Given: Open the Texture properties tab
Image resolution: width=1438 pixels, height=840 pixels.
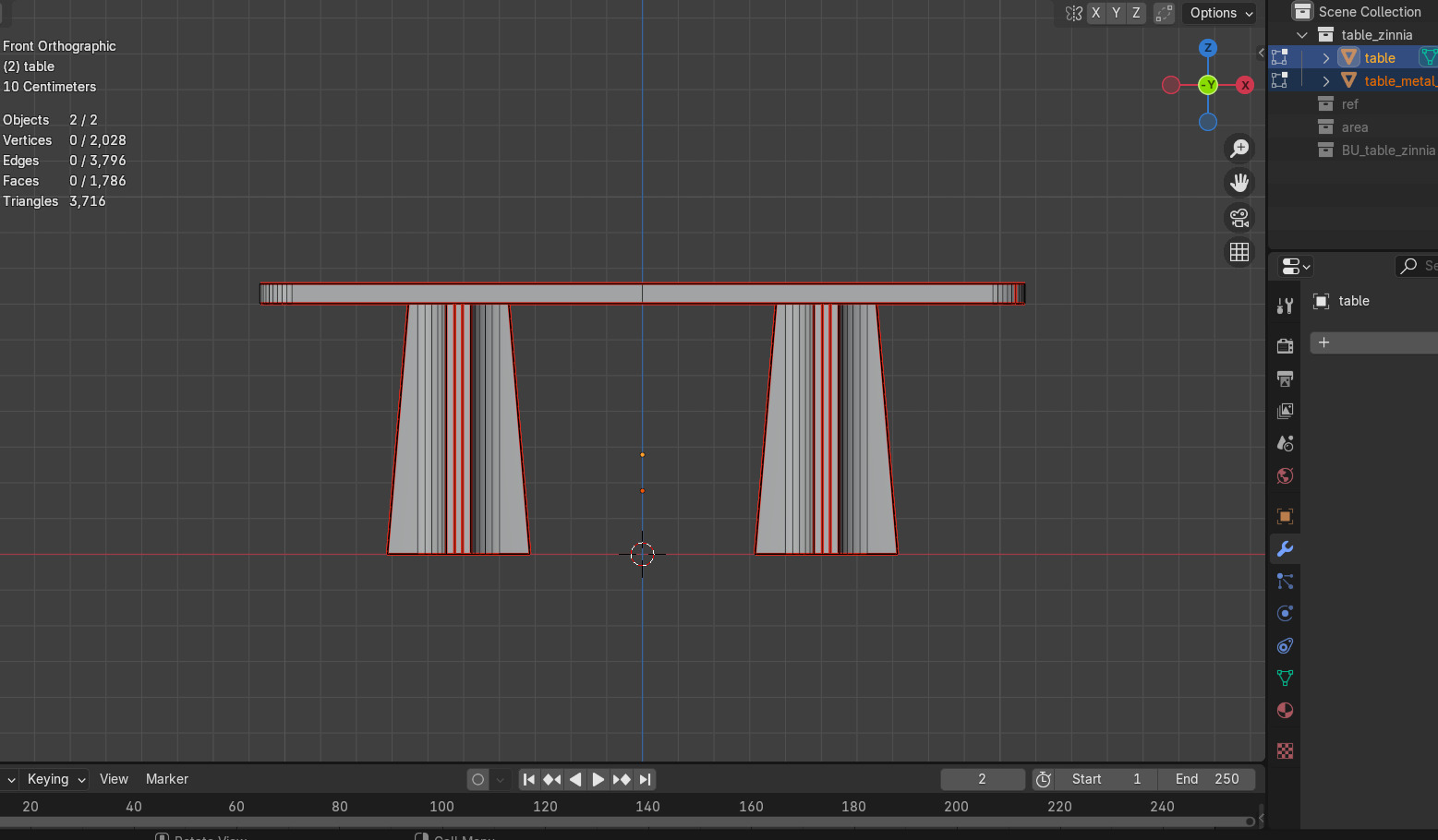Looking at the screenshot, I should tap(1285, 750).
